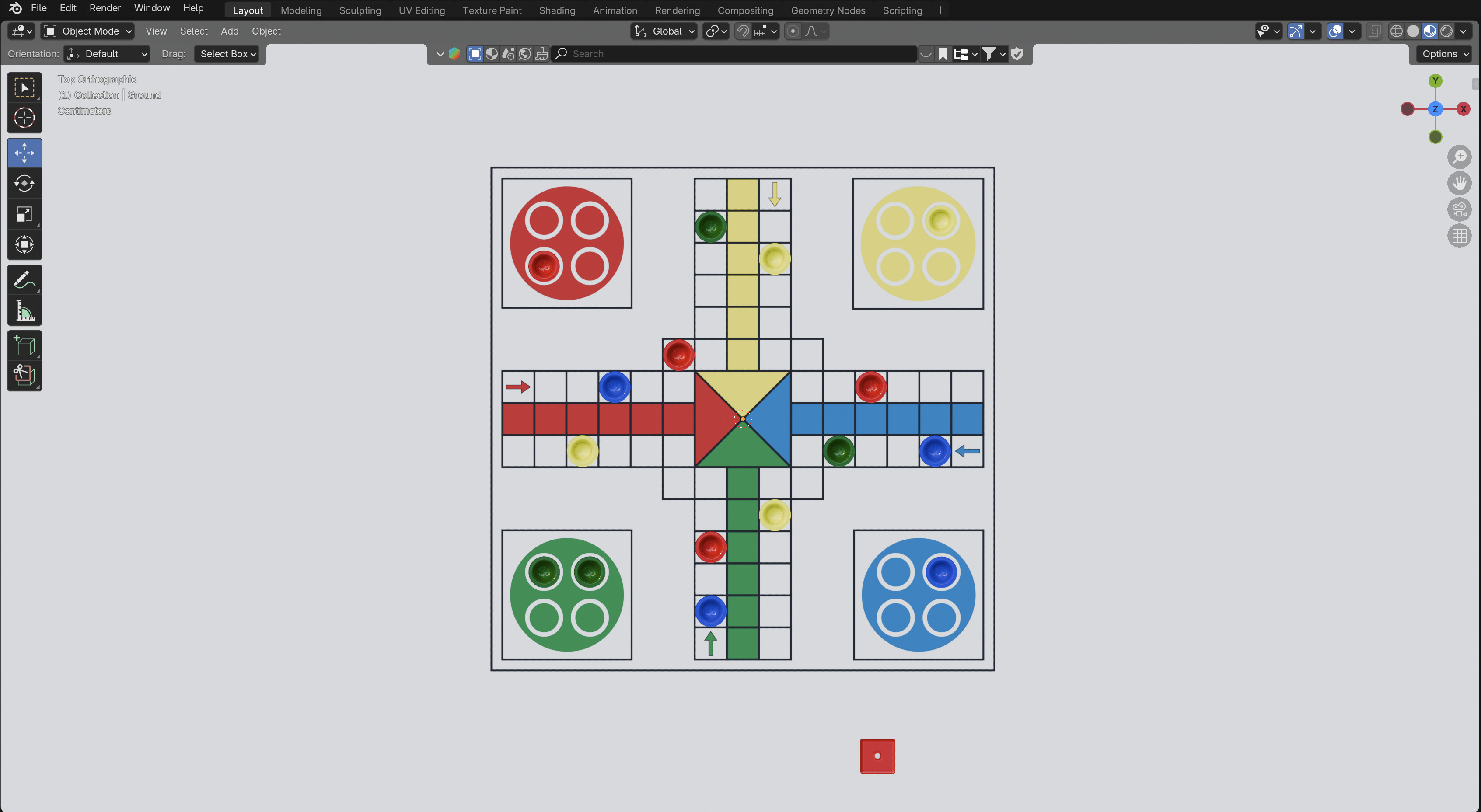
Task: Open the File menu
Action: (38, 8)
